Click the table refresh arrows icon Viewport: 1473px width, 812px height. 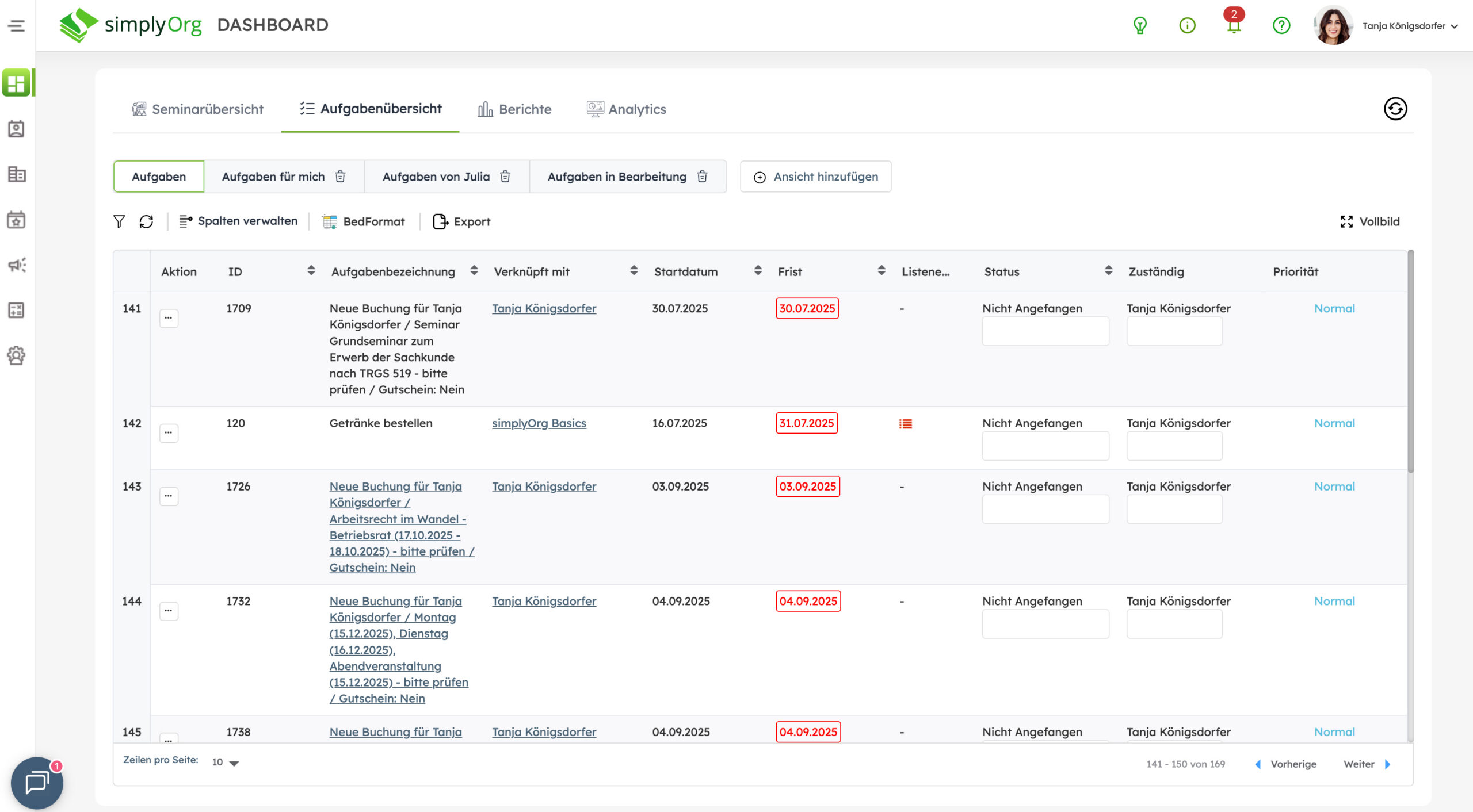click(x=146, y=221)
